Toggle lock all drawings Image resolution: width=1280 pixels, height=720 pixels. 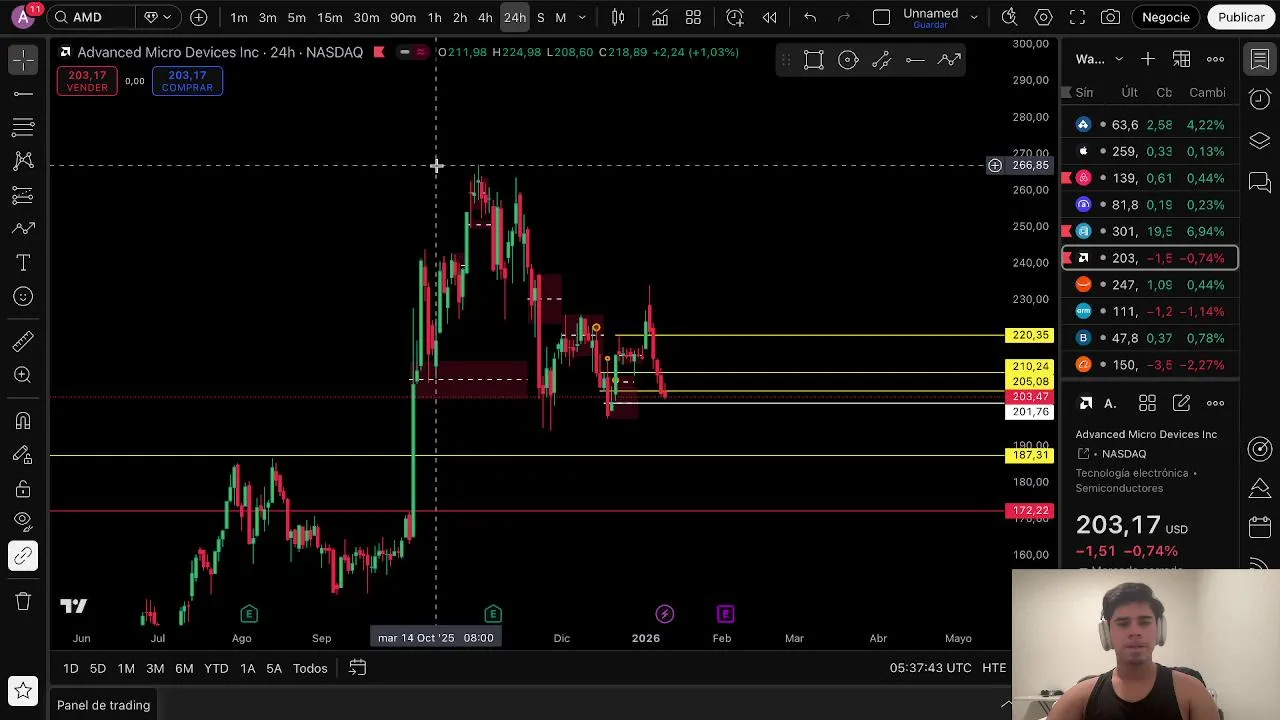(23, 489)
